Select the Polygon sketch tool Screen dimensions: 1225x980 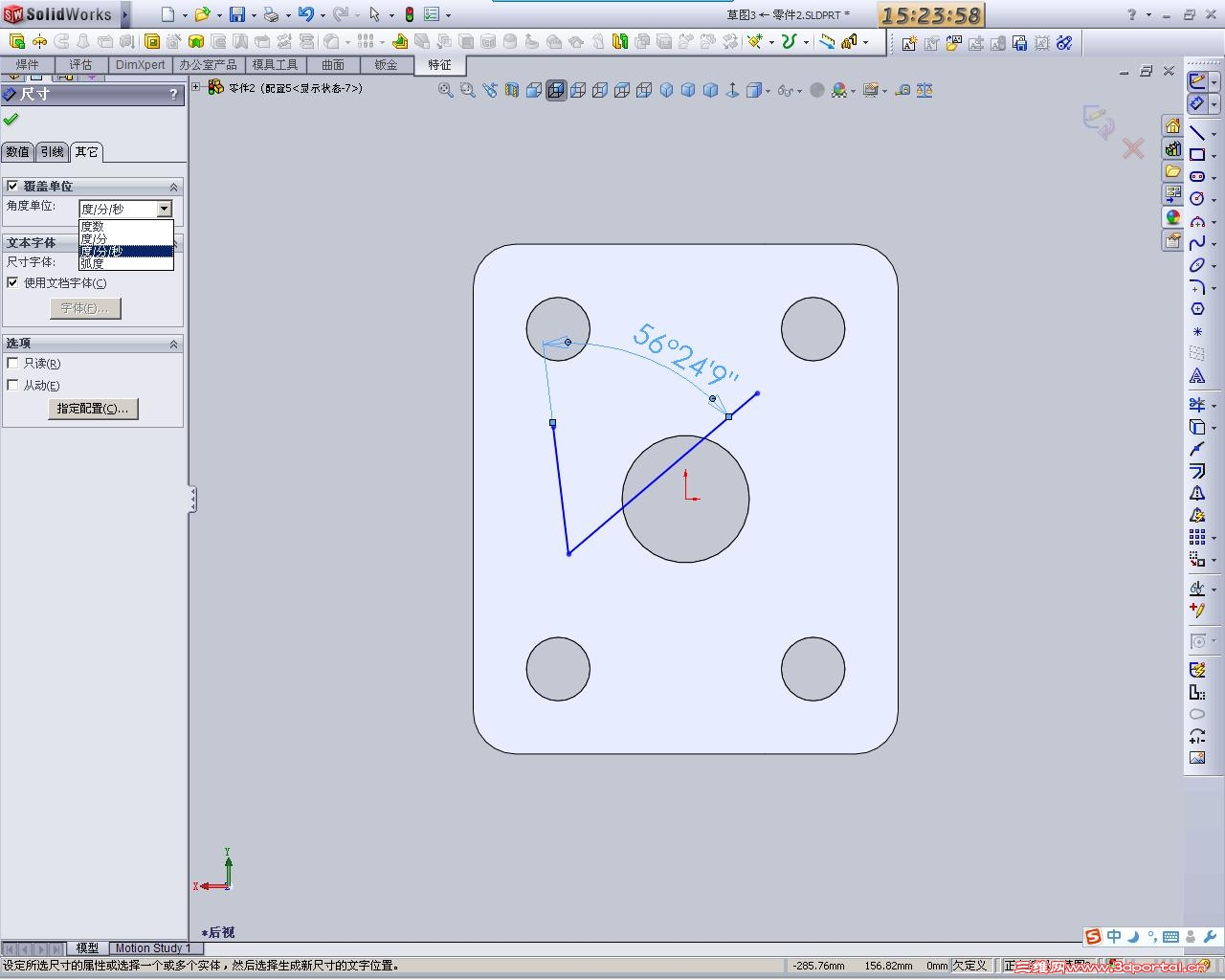(x=1197, y=309)
